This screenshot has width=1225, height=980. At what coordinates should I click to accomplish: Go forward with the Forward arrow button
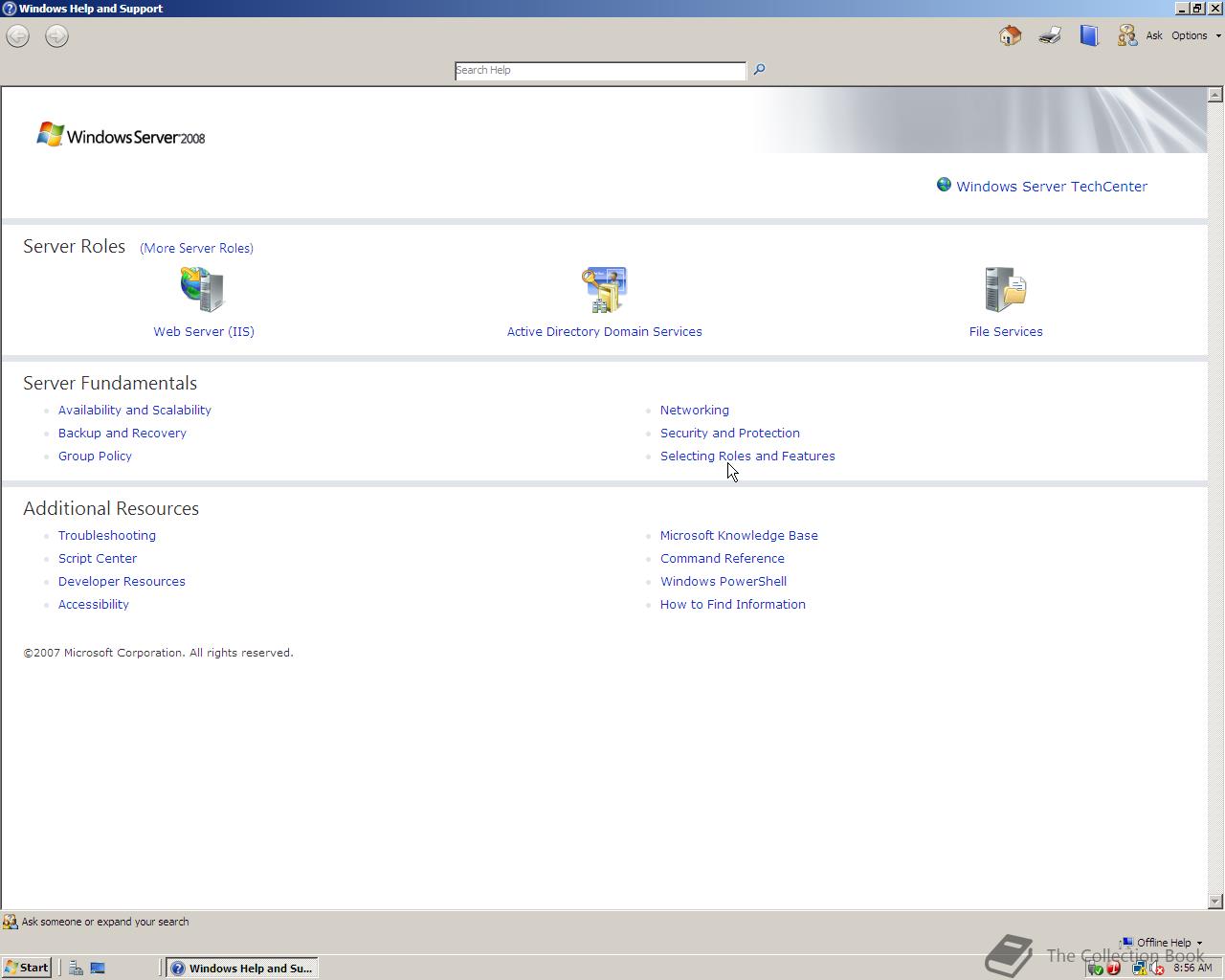coord(56,36)
